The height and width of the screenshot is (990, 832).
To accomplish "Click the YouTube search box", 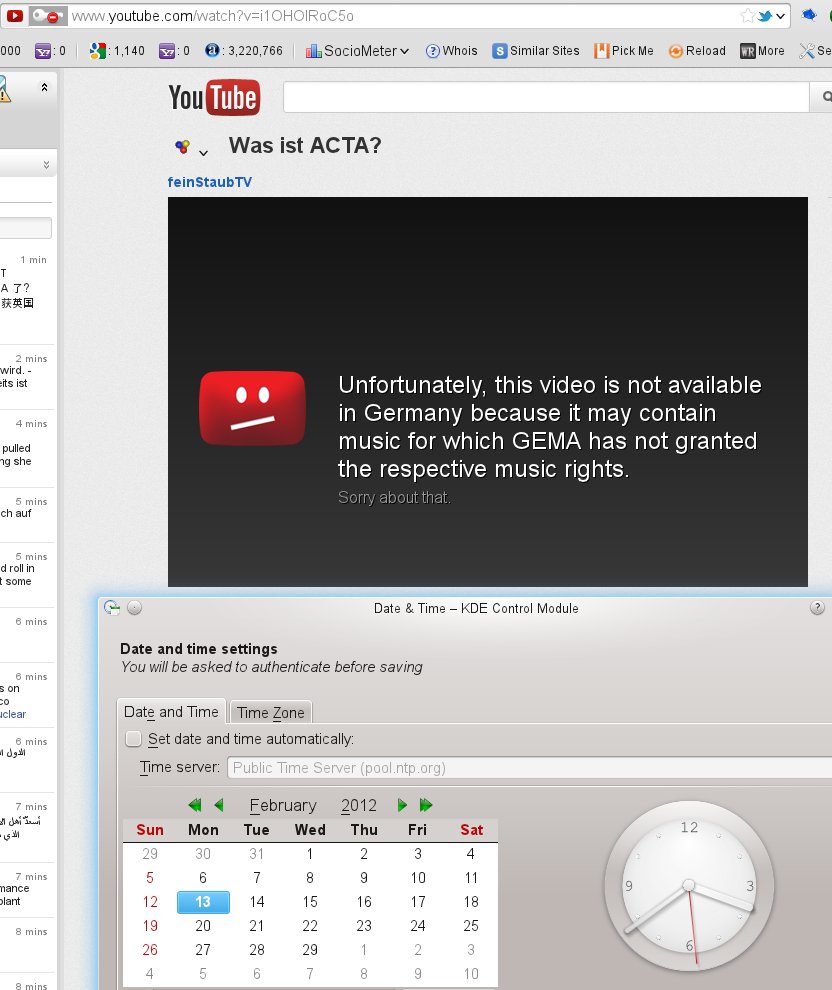I will (546, 97).
